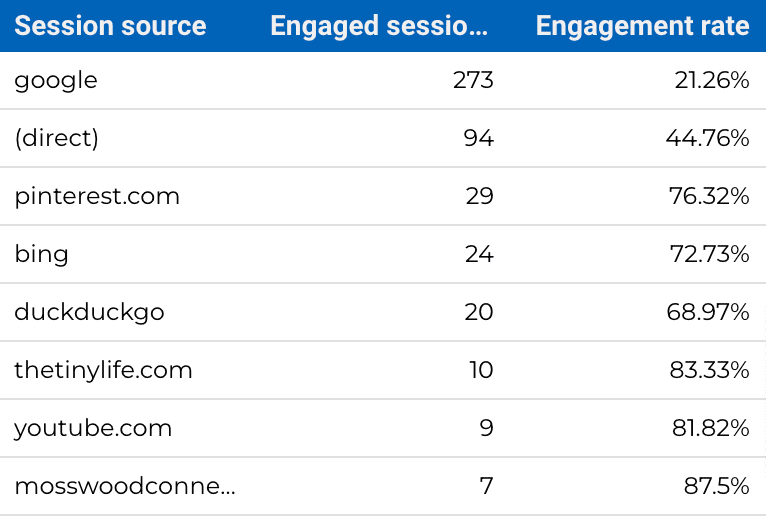The width and height of the screenshot is (766, 516).
Task: Click the pinterest.com source cell
Action: tap(97, 197)
